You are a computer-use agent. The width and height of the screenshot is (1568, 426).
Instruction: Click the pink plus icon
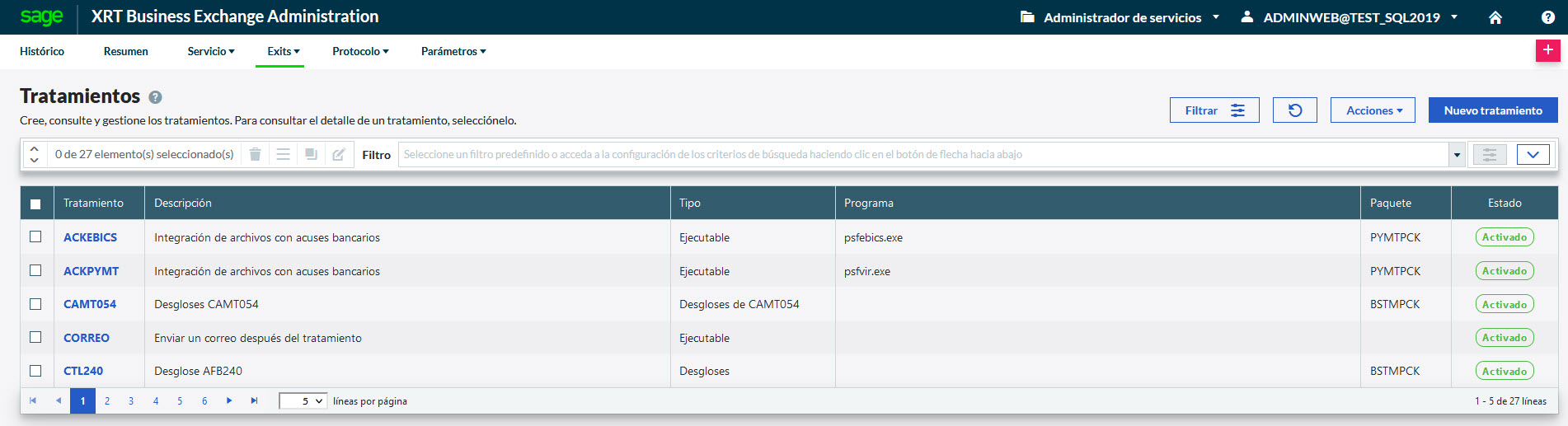coord(1547,50)
